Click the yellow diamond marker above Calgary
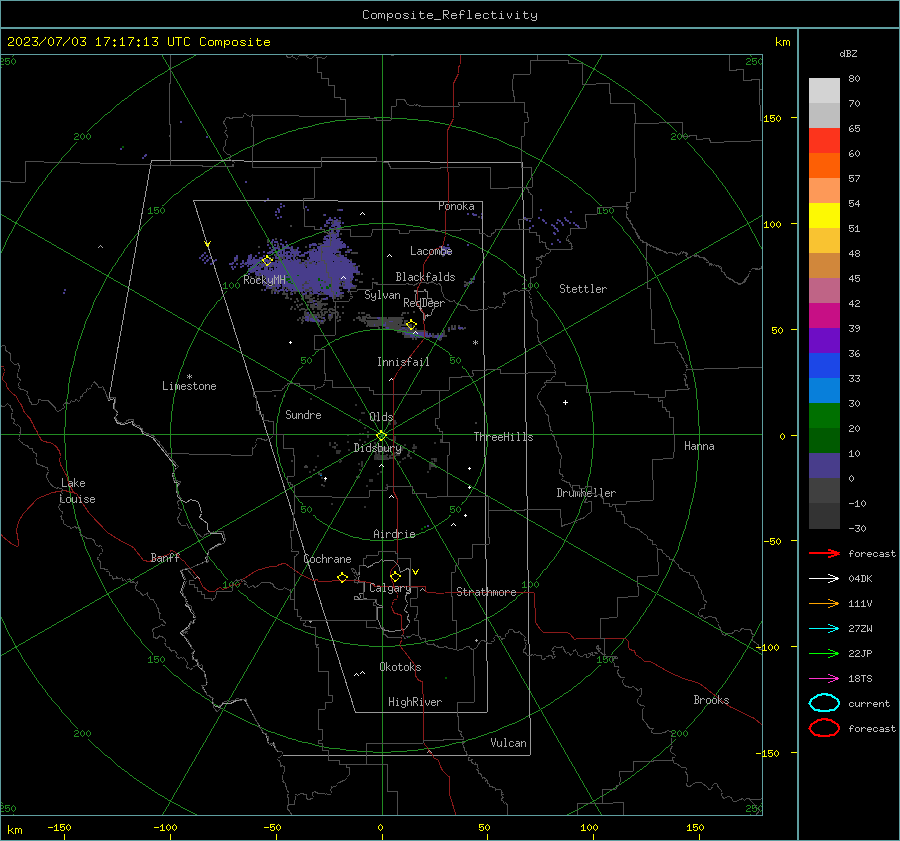The width and height of the screenshot is (900, 841). [x=395, y=576]
